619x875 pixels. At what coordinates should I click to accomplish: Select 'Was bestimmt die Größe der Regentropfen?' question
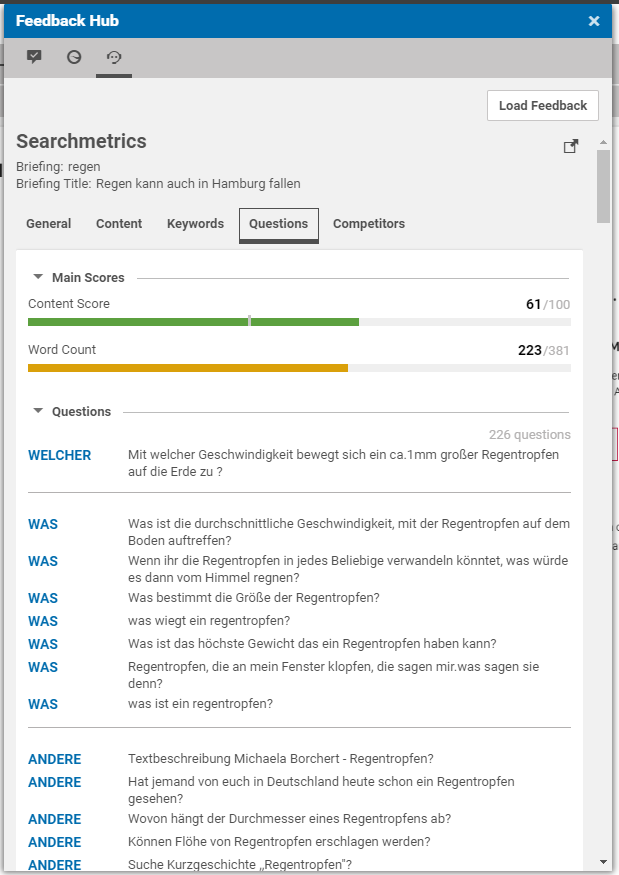pyautogui.click(x=253, y=598)
